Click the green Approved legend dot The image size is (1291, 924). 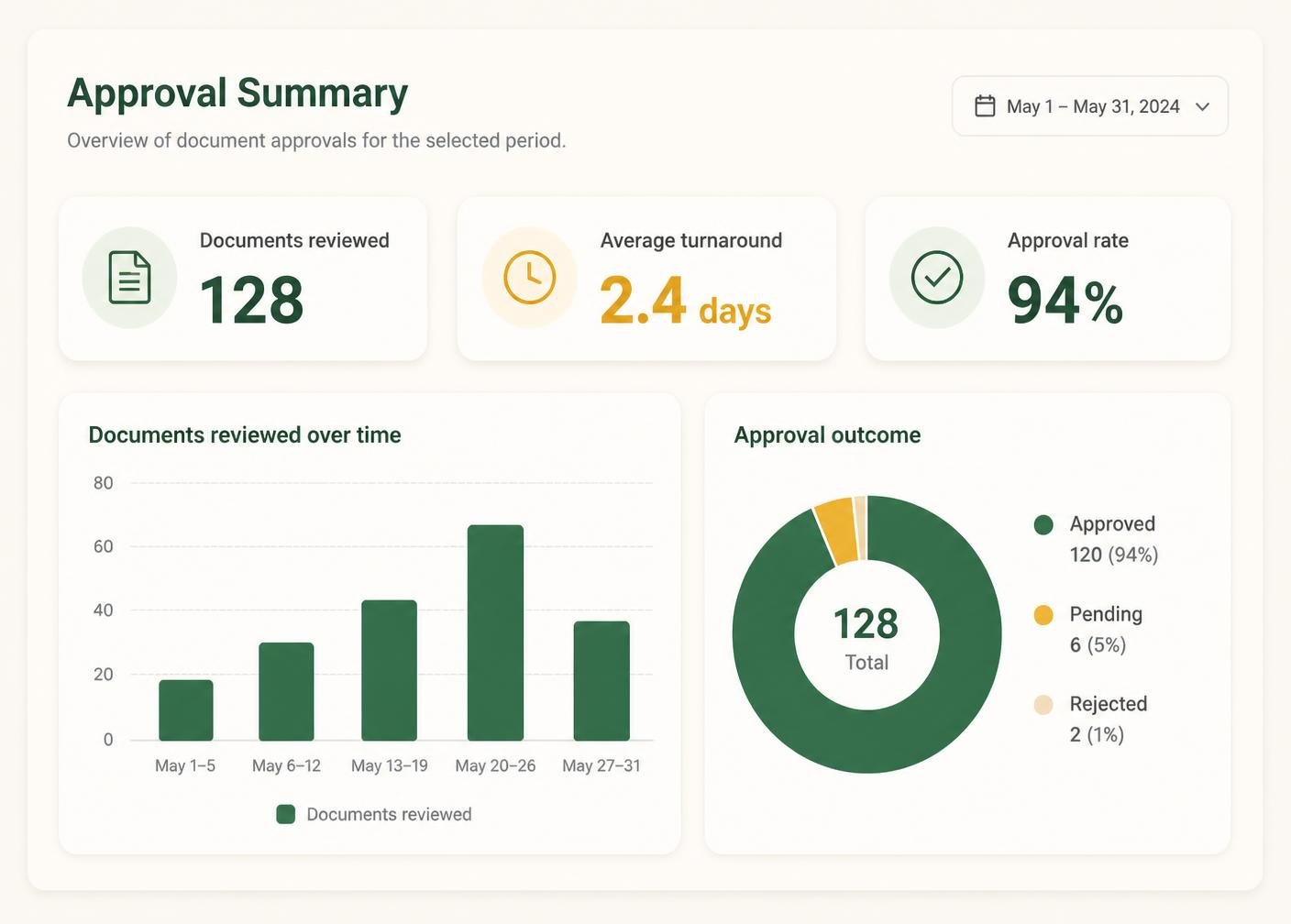click(1043, 524)
